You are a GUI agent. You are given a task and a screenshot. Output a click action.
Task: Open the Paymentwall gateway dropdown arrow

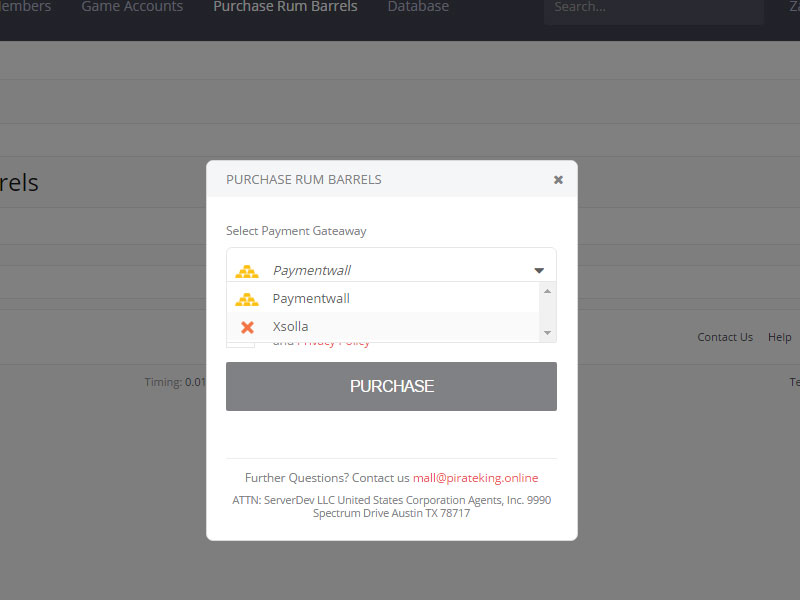click(539, 270)
